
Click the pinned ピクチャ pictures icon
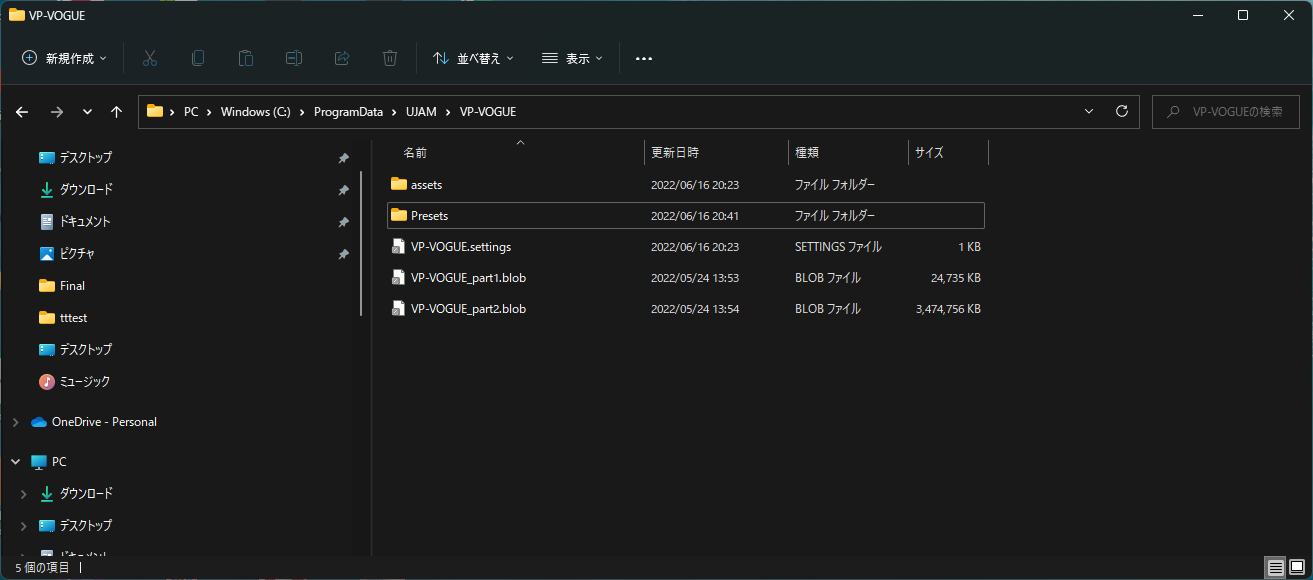pyautogui.click(x=46, y=253)
